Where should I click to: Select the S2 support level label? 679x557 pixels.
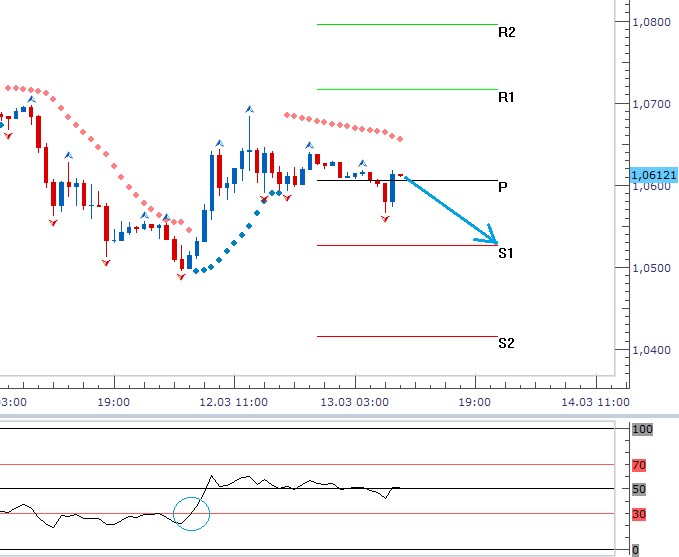point(506,344)
